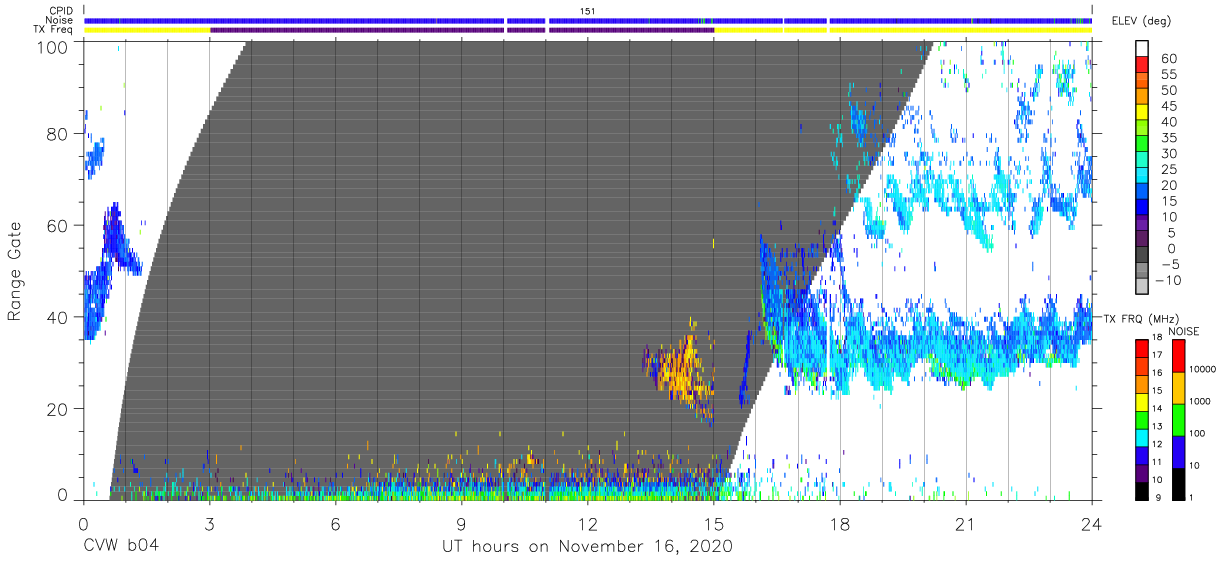Click the '60' elevation legend label
This screenshot has height=567, width=1228.
click(1167, 59)
